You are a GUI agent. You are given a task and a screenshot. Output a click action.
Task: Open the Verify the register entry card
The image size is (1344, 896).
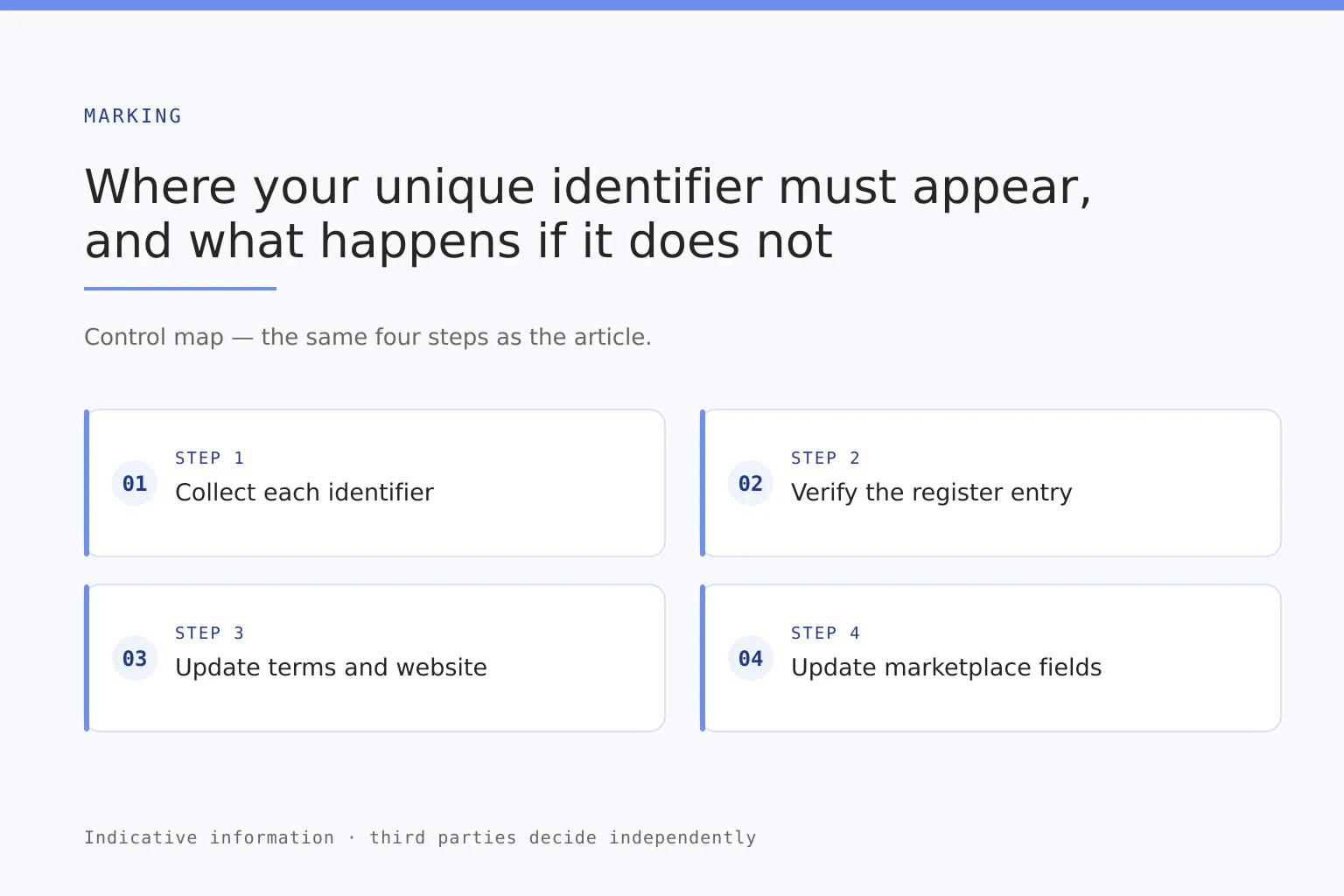click(x=990, y=483)
